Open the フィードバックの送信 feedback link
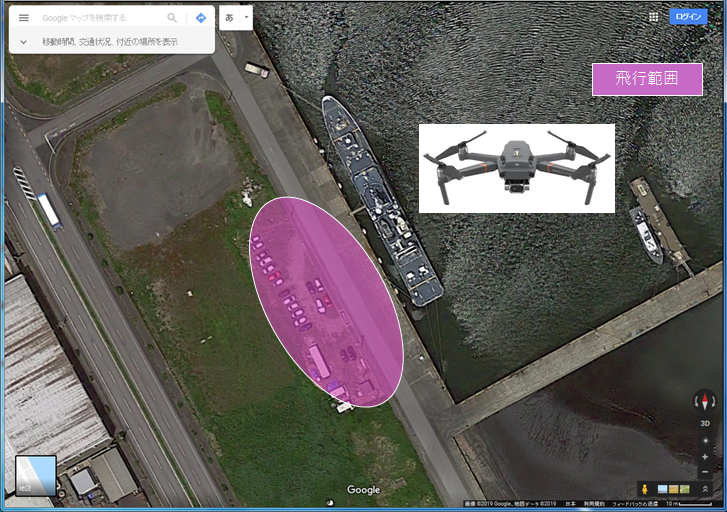The width and height of the screenshot is (727, 512). tap(635, 503)
